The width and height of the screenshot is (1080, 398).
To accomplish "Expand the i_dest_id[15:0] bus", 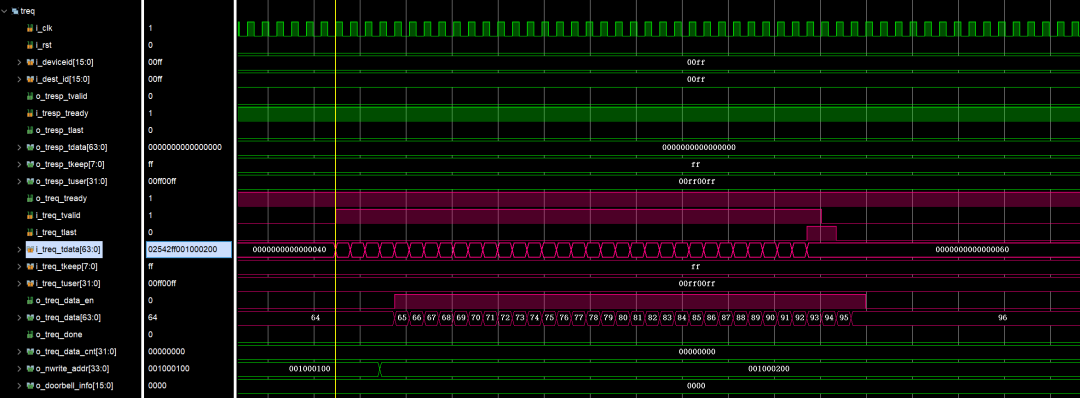I will [x=19, y=79].
